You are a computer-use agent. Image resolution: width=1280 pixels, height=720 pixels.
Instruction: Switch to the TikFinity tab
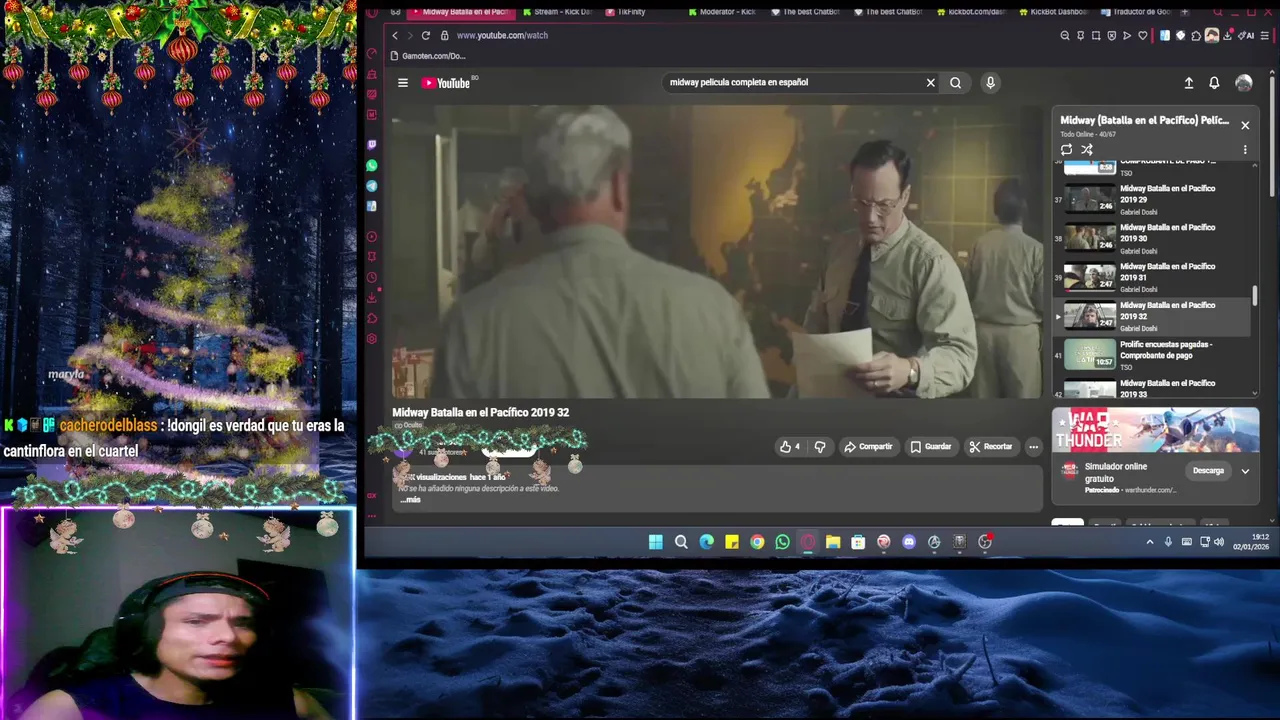point(625,12)
